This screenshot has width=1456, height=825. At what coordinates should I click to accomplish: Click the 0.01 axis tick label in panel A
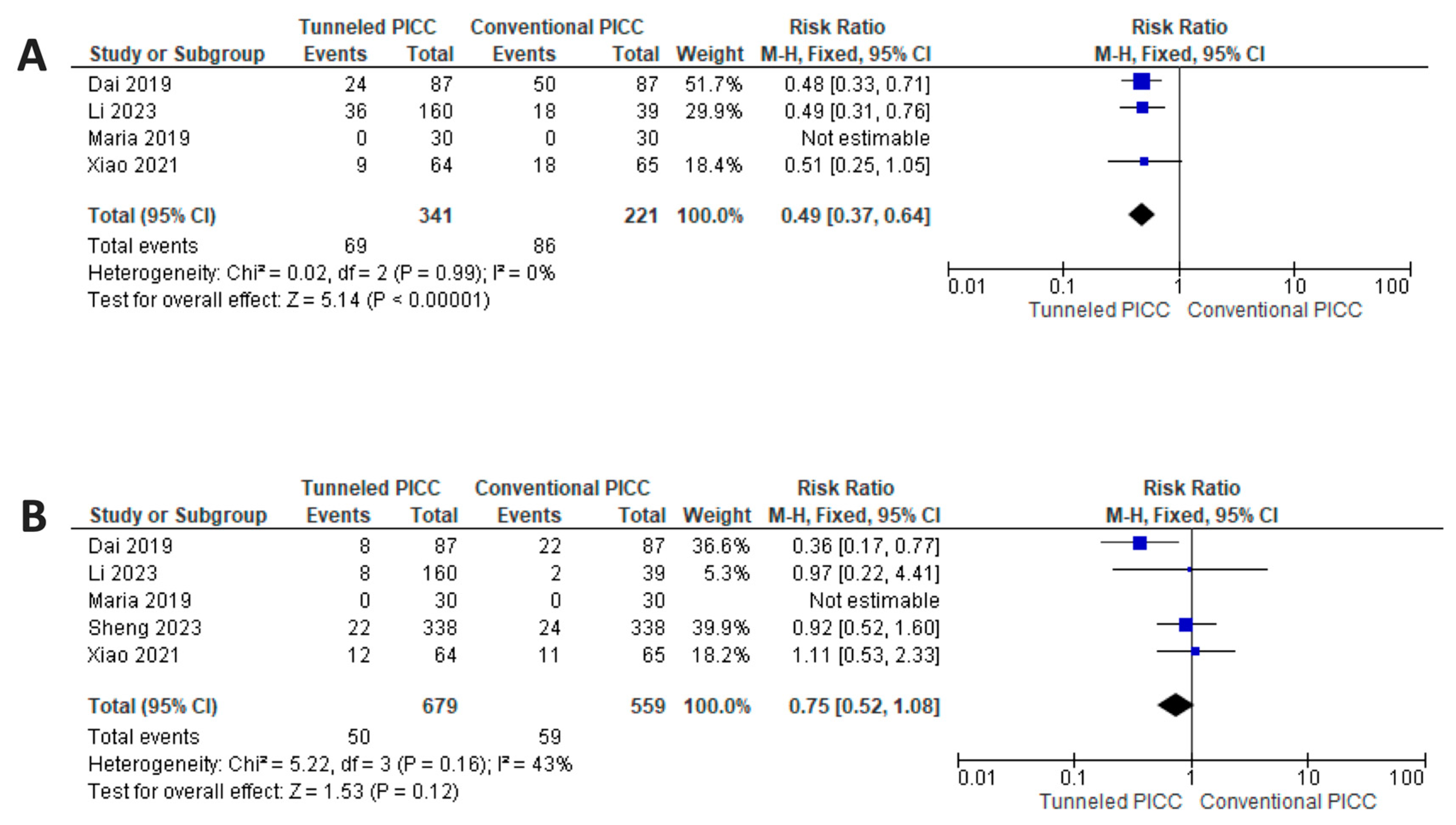(966, 287)
